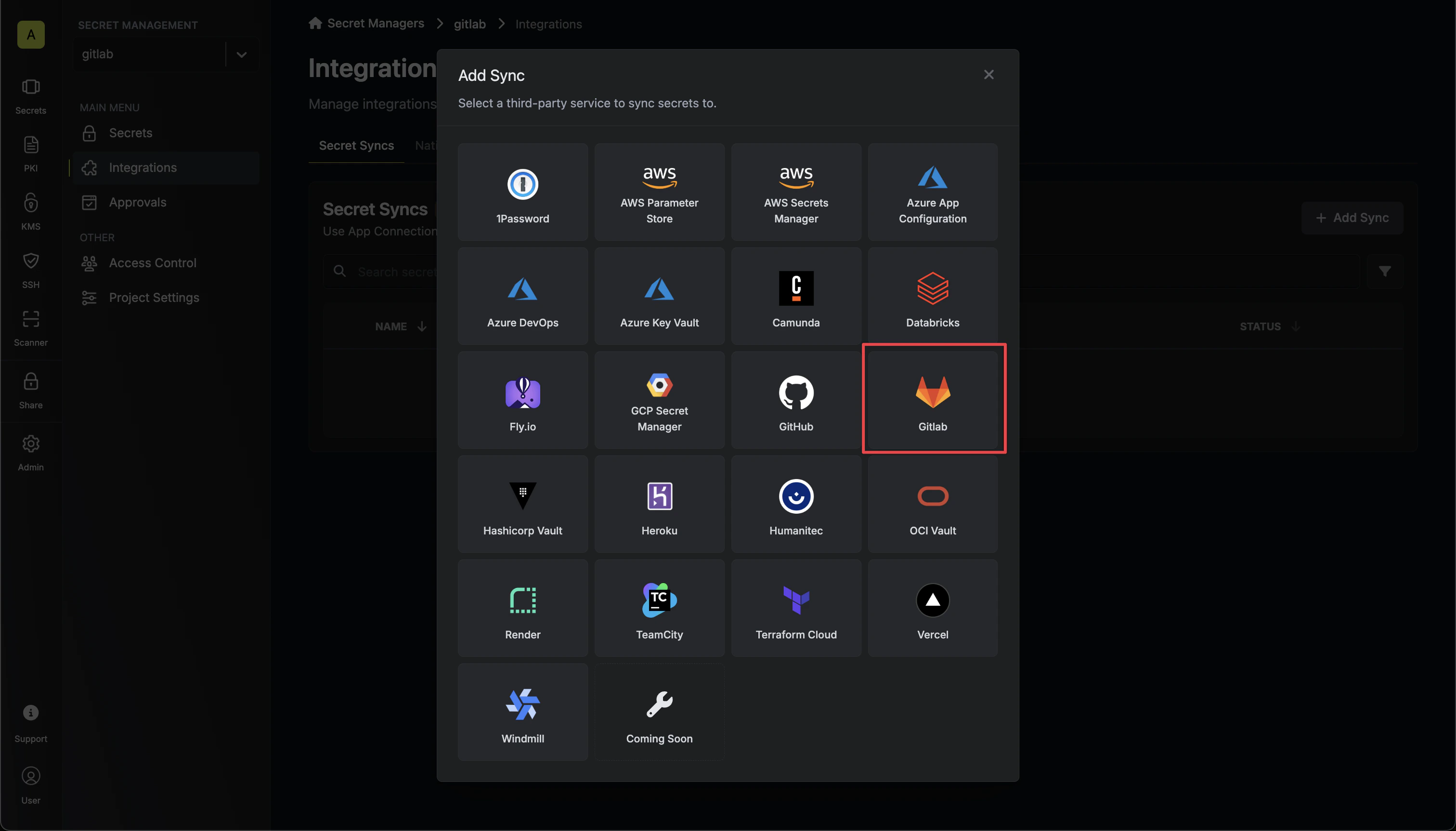Choose AWS Parameter Store integration
Viewport: 1456px width, 831px height.
659,192
